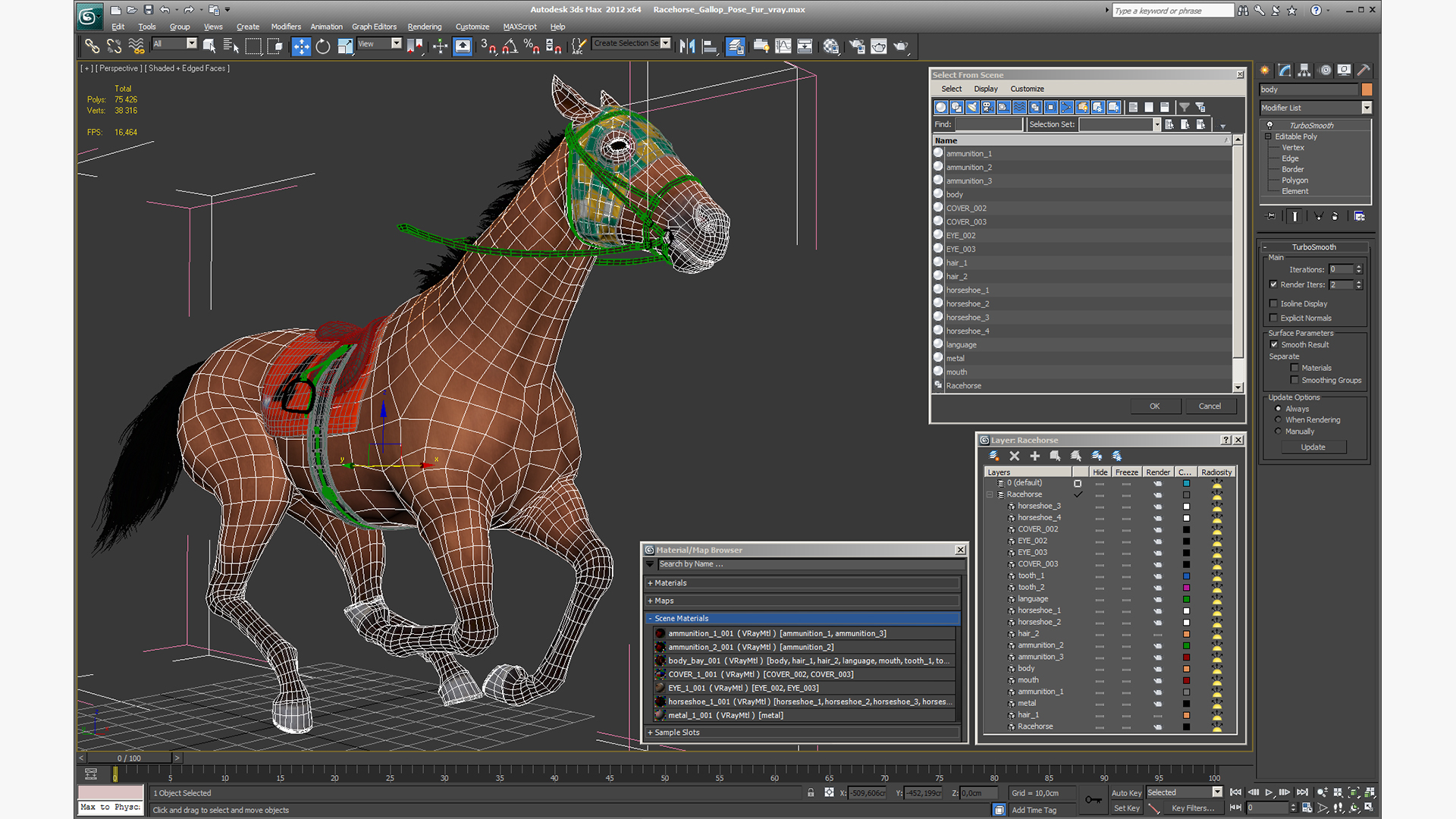Screen dimensions: 1456x819
Task: Open Curve Editor from main toolbar
Action: pos(783,46)
